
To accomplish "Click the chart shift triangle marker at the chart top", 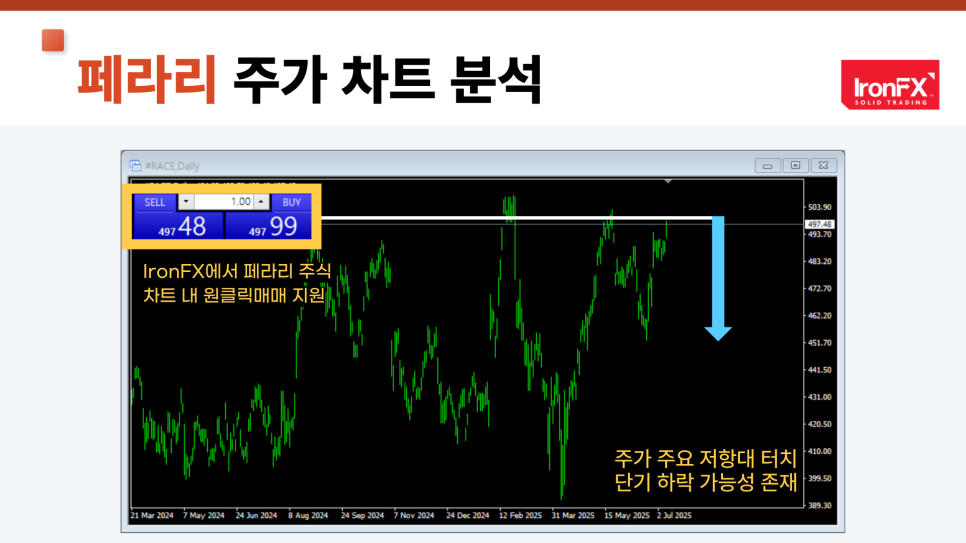I will coord(668,182).
